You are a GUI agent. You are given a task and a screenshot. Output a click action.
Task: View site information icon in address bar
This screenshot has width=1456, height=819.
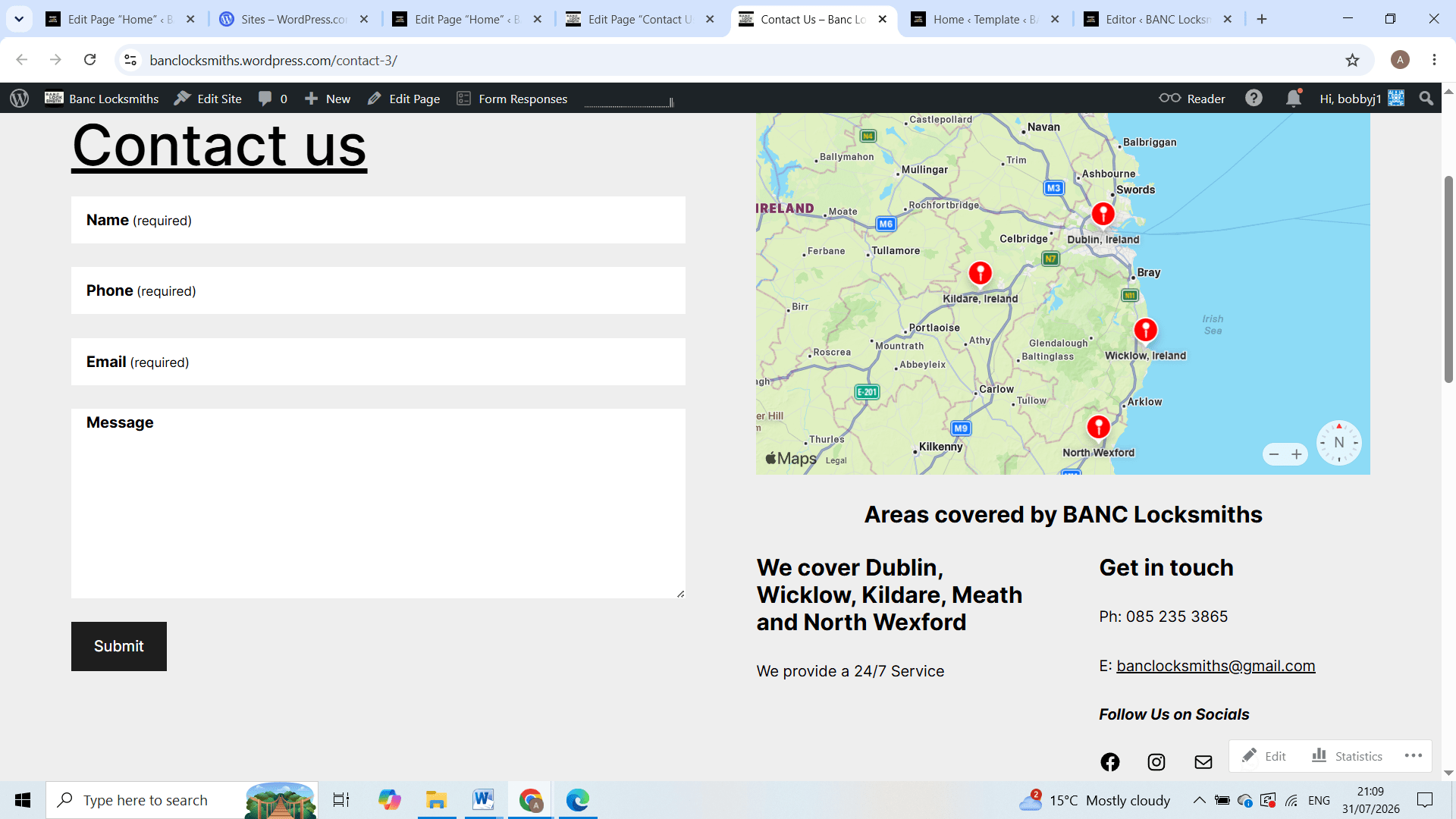click(x=130, y=60)
